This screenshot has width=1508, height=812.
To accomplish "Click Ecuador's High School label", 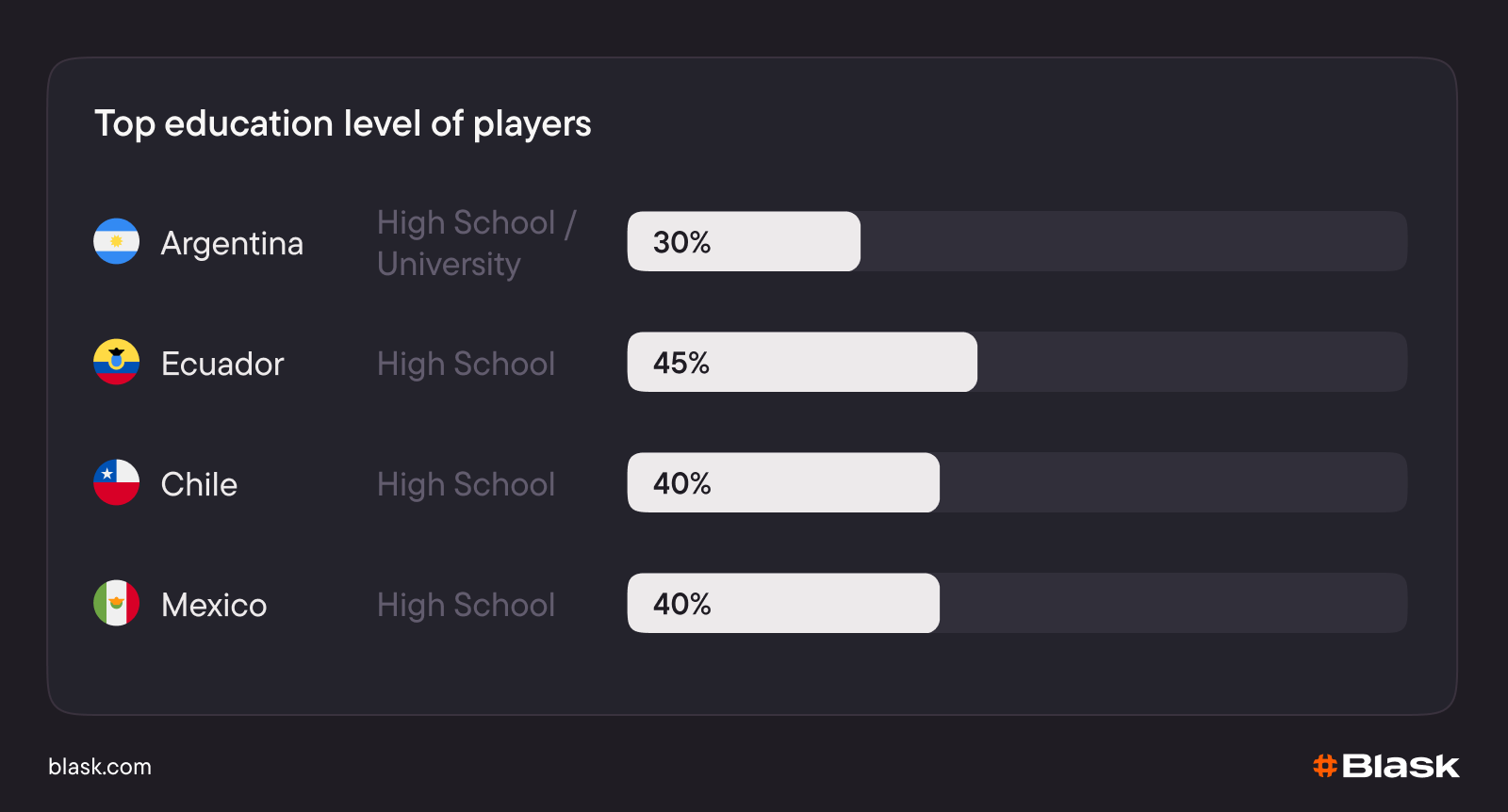I will click(x=466, y=364).
